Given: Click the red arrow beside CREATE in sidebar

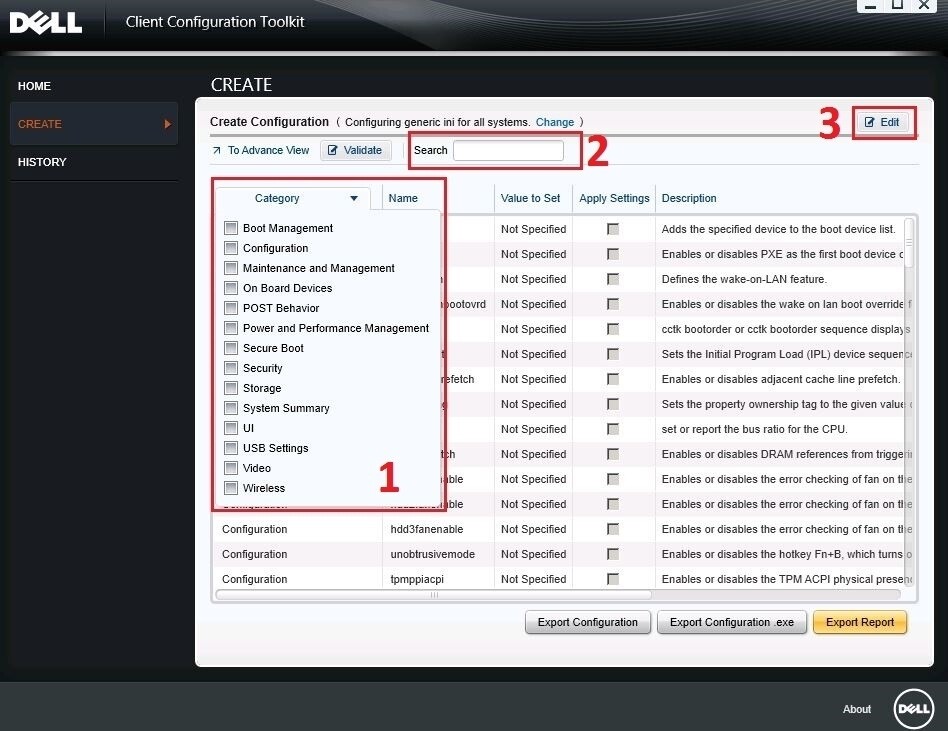Looking at the screenshot, I should coord(170,123).
